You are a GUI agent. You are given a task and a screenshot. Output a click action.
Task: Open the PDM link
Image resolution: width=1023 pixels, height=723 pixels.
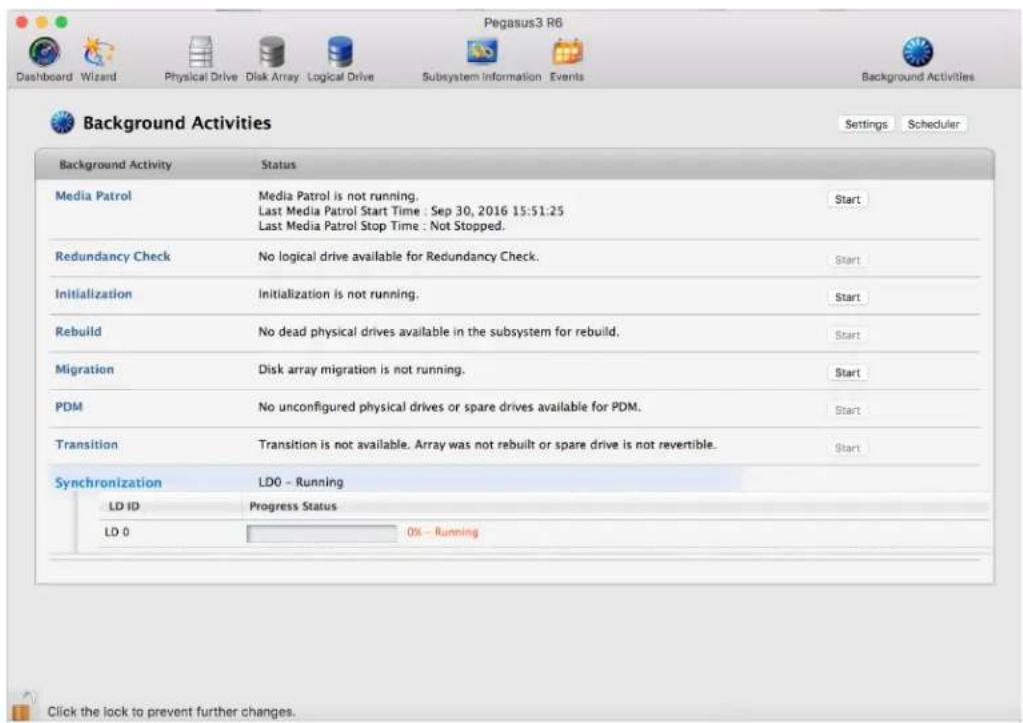pos(69,407)
